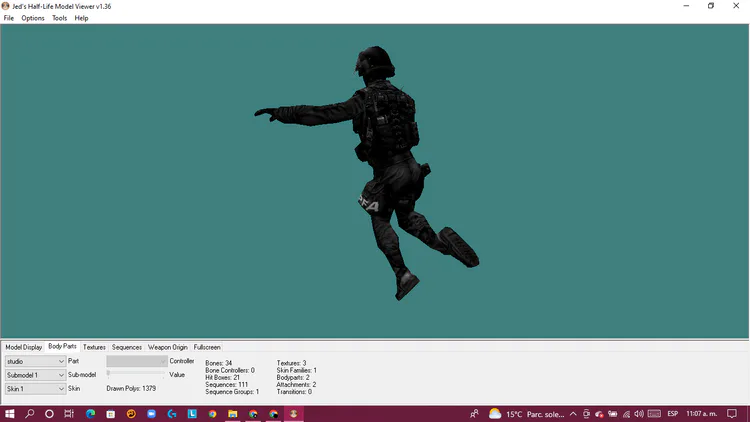The height and width of the screenshot is (422, 750).
Task: Minimize the Model Viewer window
Action: pos(686,6)
